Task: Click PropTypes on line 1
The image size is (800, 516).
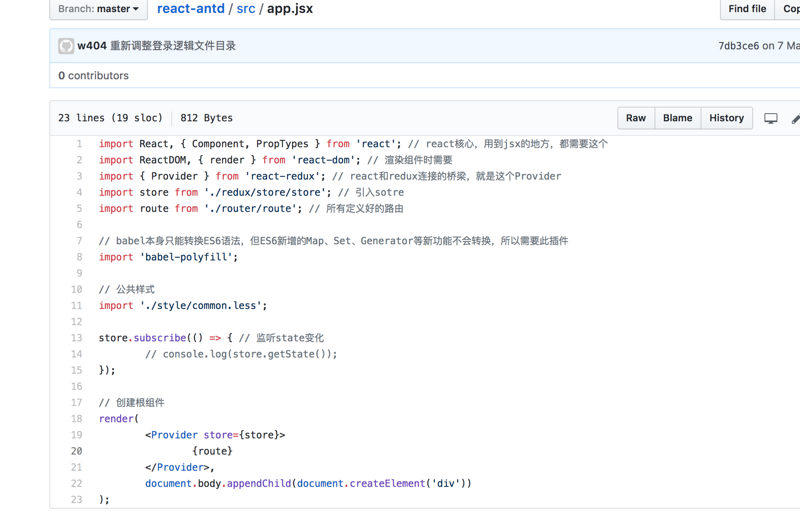Action: pos(282,144)
